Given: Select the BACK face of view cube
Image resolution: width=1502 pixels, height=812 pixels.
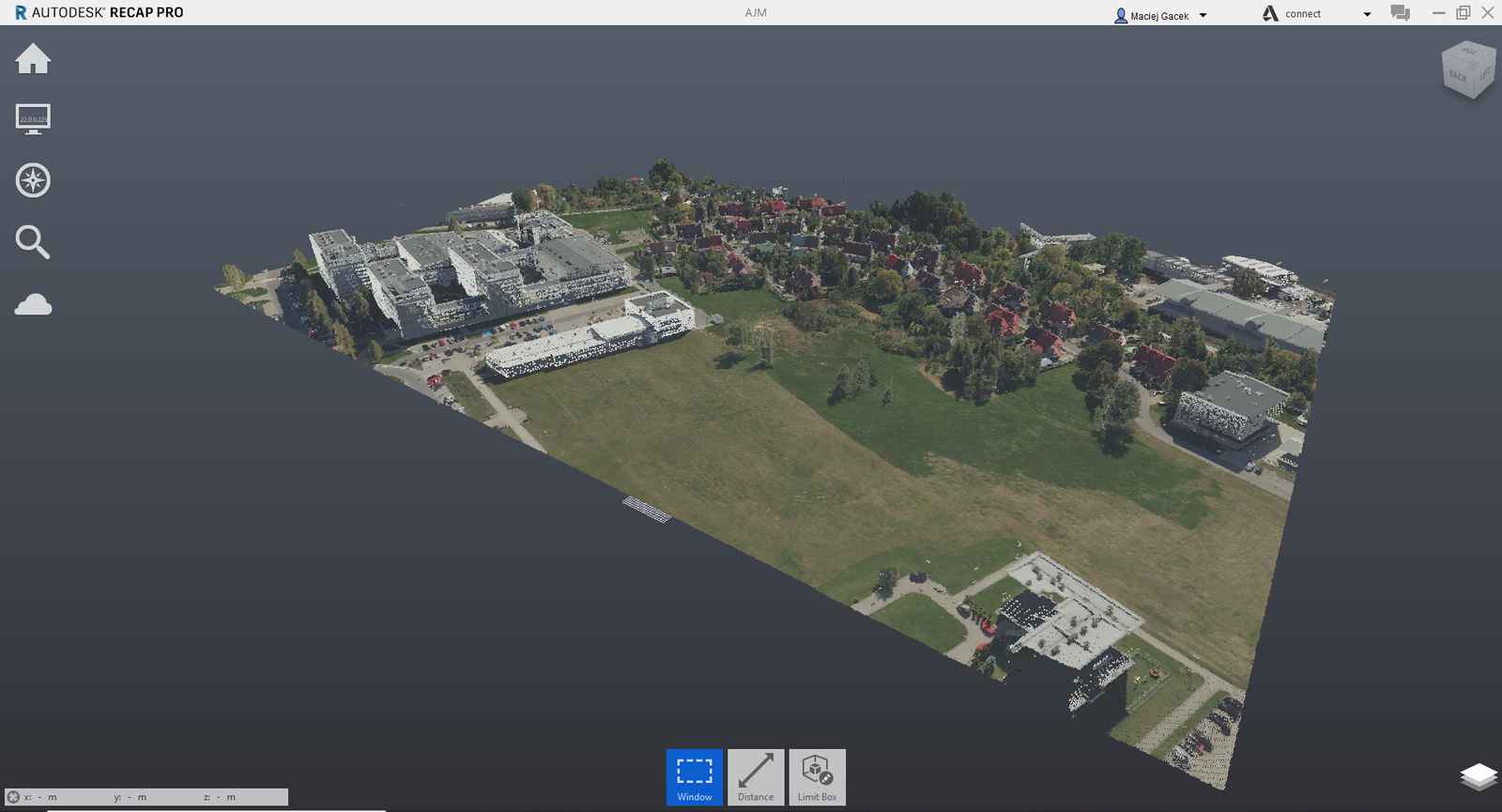Looking at the screenshot, I should (x=1458, y=76).
